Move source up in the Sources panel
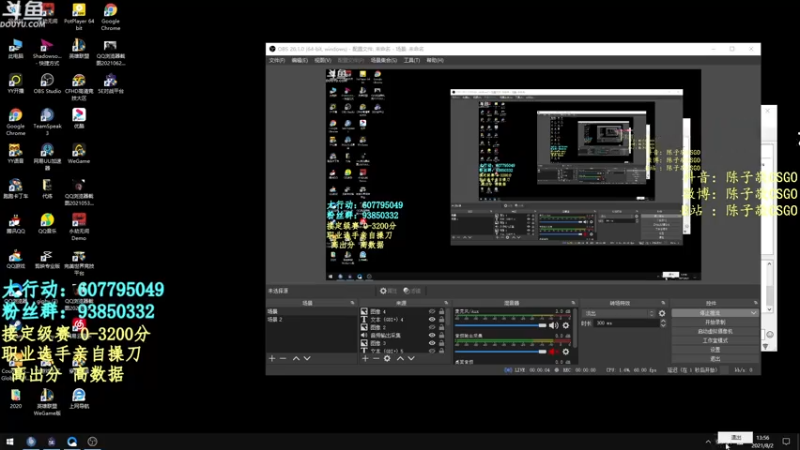This screenshot has height=450, width=800. tap(400, 359)
